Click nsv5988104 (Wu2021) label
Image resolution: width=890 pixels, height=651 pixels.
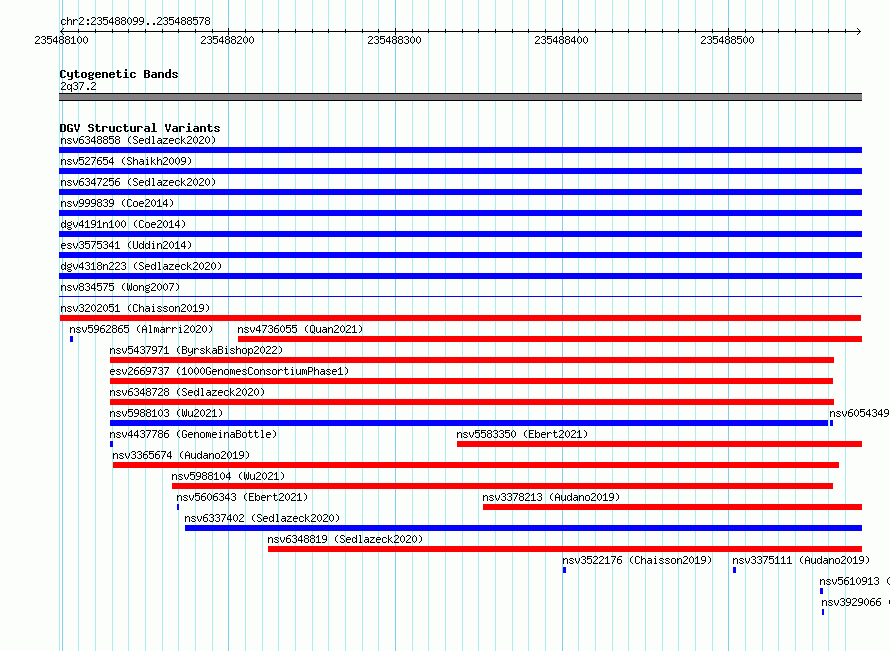[x=228, y=476]
